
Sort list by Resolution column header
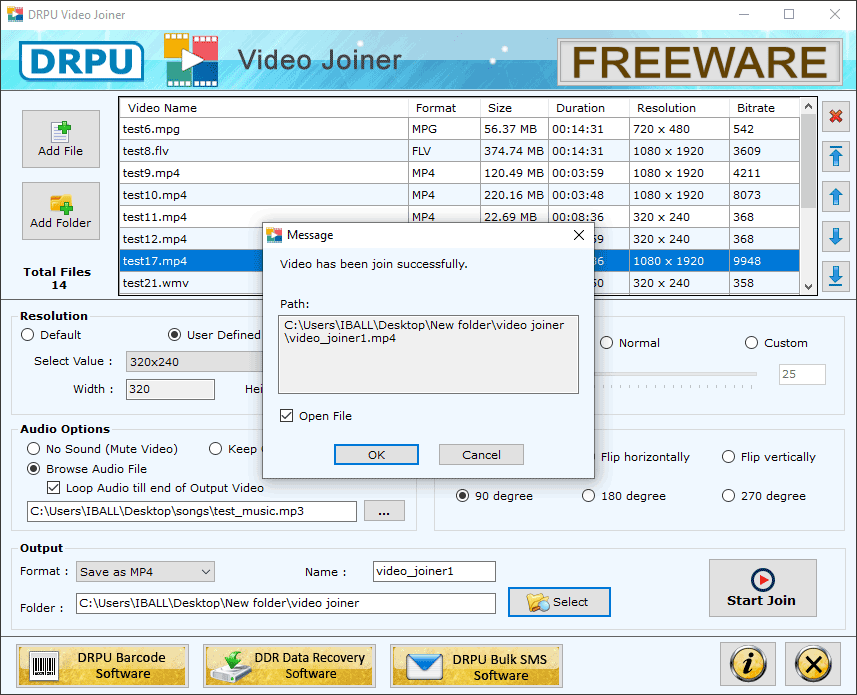pyautogui.click(x=679, y=108)
